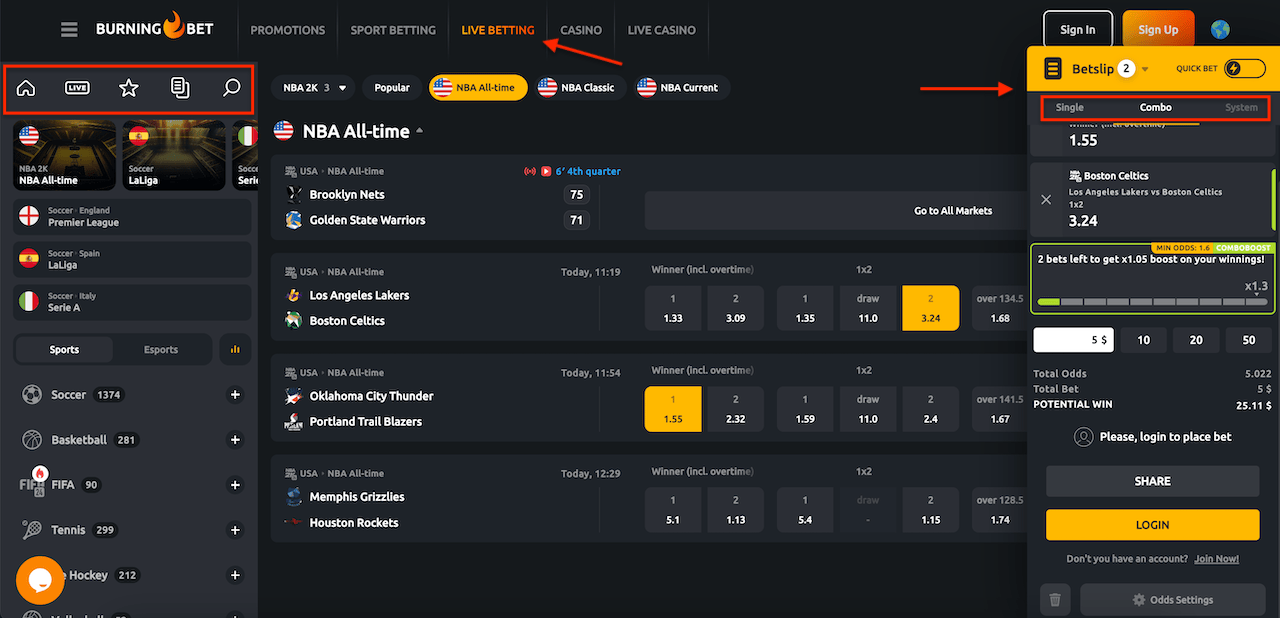Open Odds Settings button
1280x618 pixels.
(x=1173, y=600)
